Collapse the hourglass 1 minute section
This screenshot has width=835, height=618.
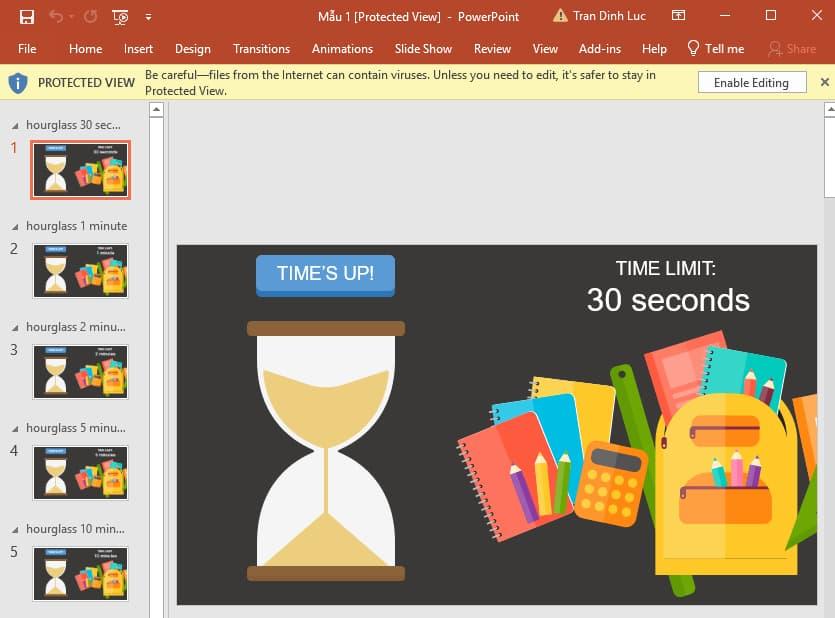pos(14,225)
